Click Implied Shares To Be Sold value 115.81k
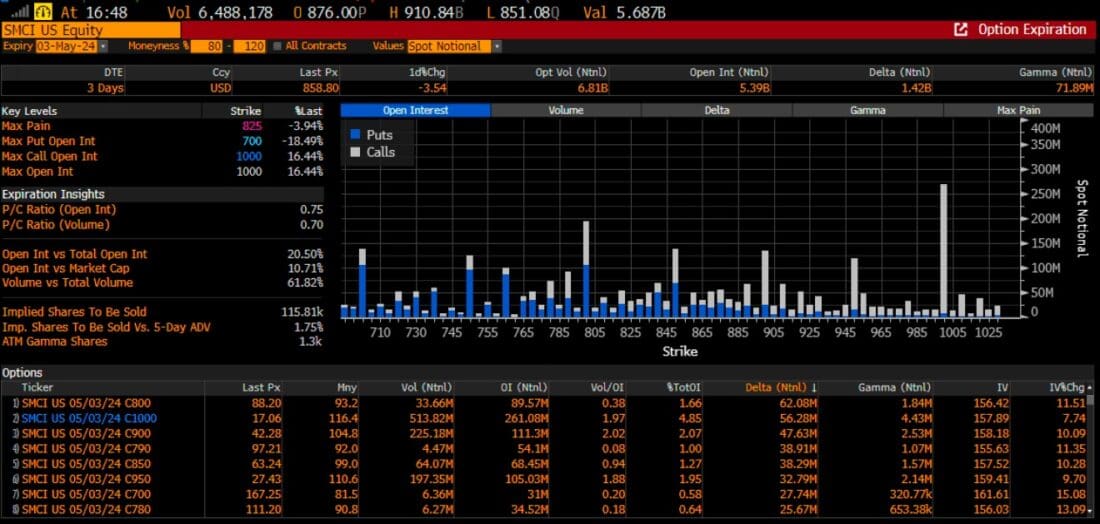Viewport: 1100px width, 524px height. [x=302, y=312]
